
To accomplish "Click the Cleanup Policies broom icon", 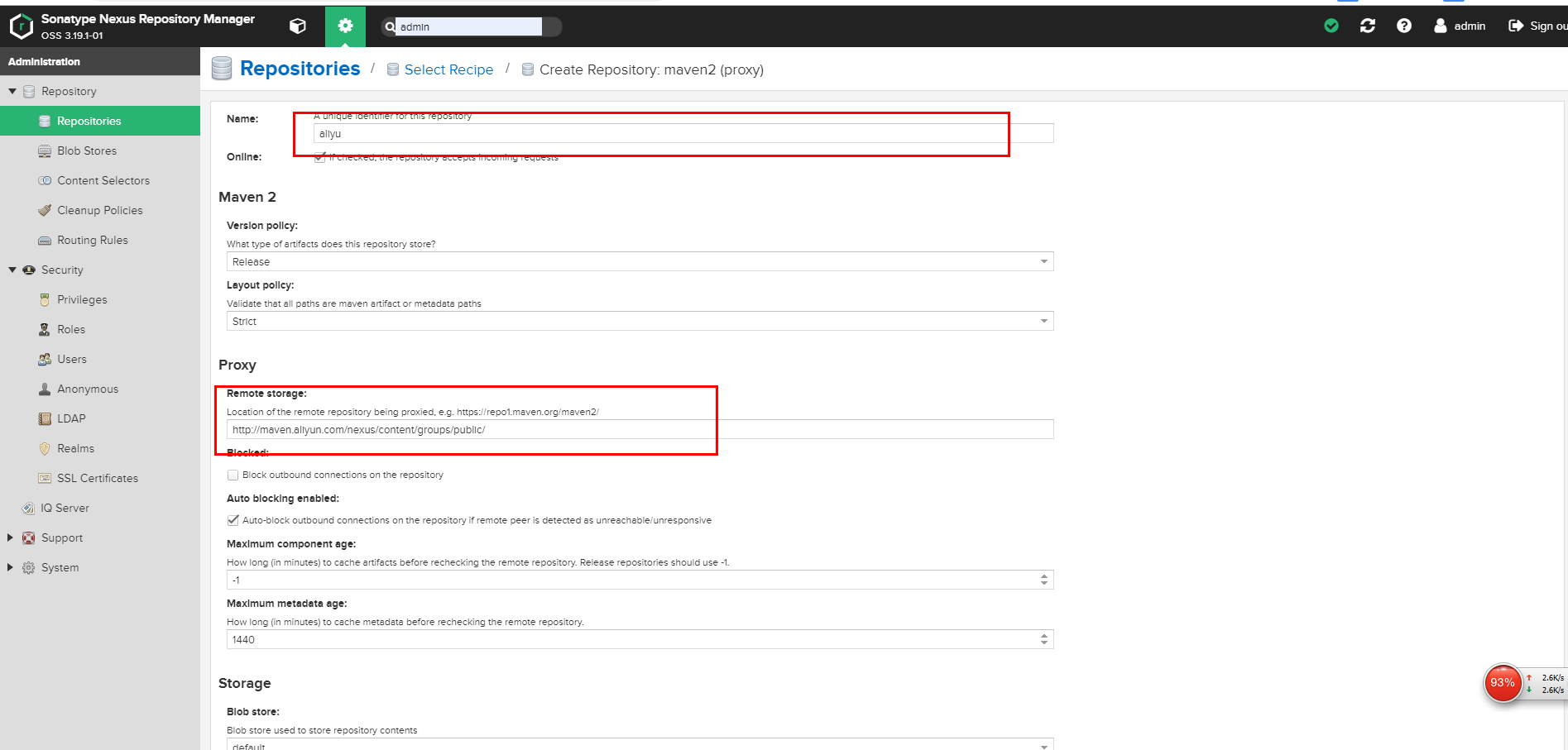I will pos(45,210).
